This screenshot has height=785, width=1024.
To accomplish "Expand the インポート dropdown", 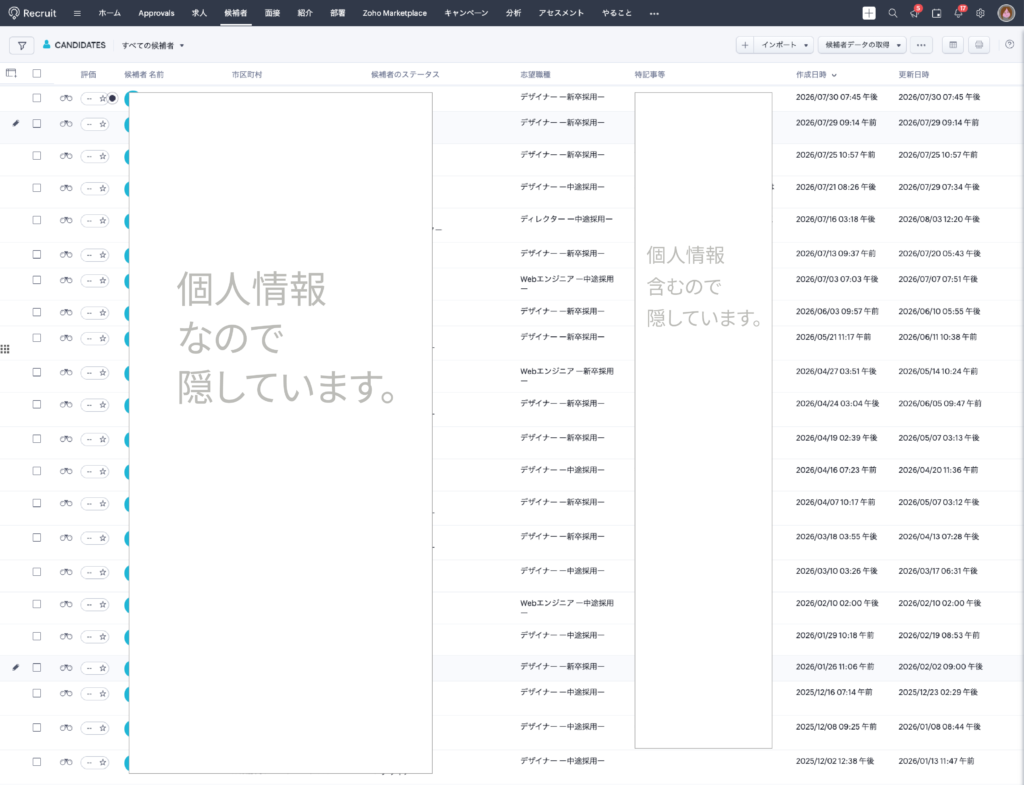I will click(806, 45).
